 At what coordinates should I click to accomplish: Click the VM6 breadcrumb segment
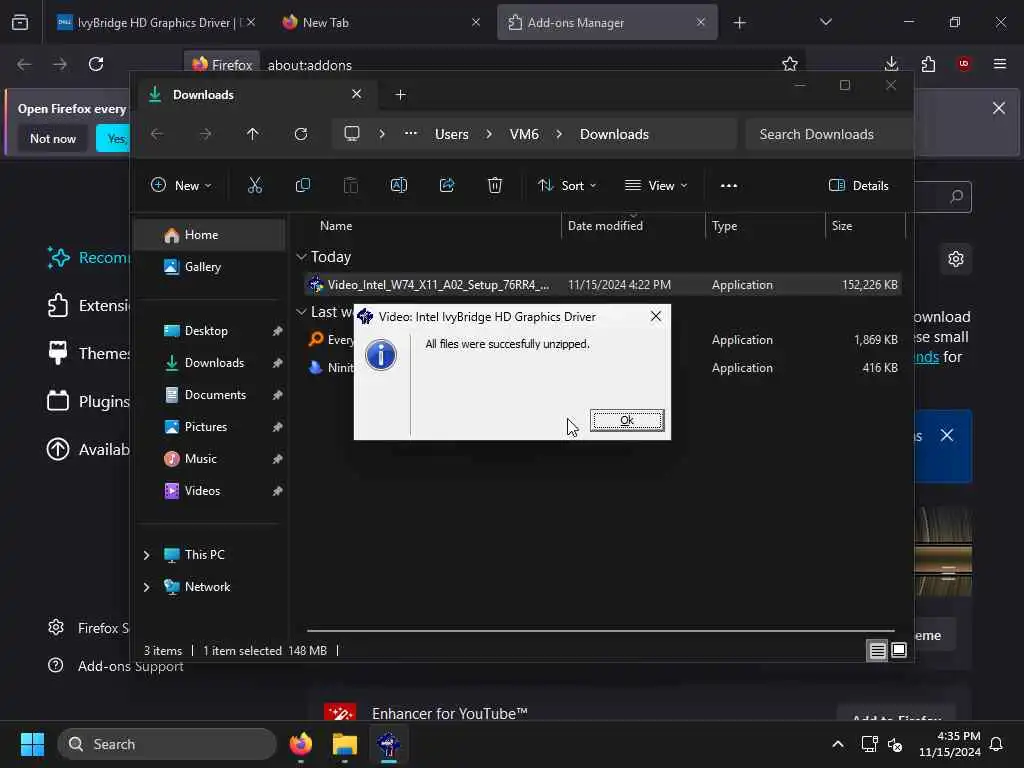(524, 134)
